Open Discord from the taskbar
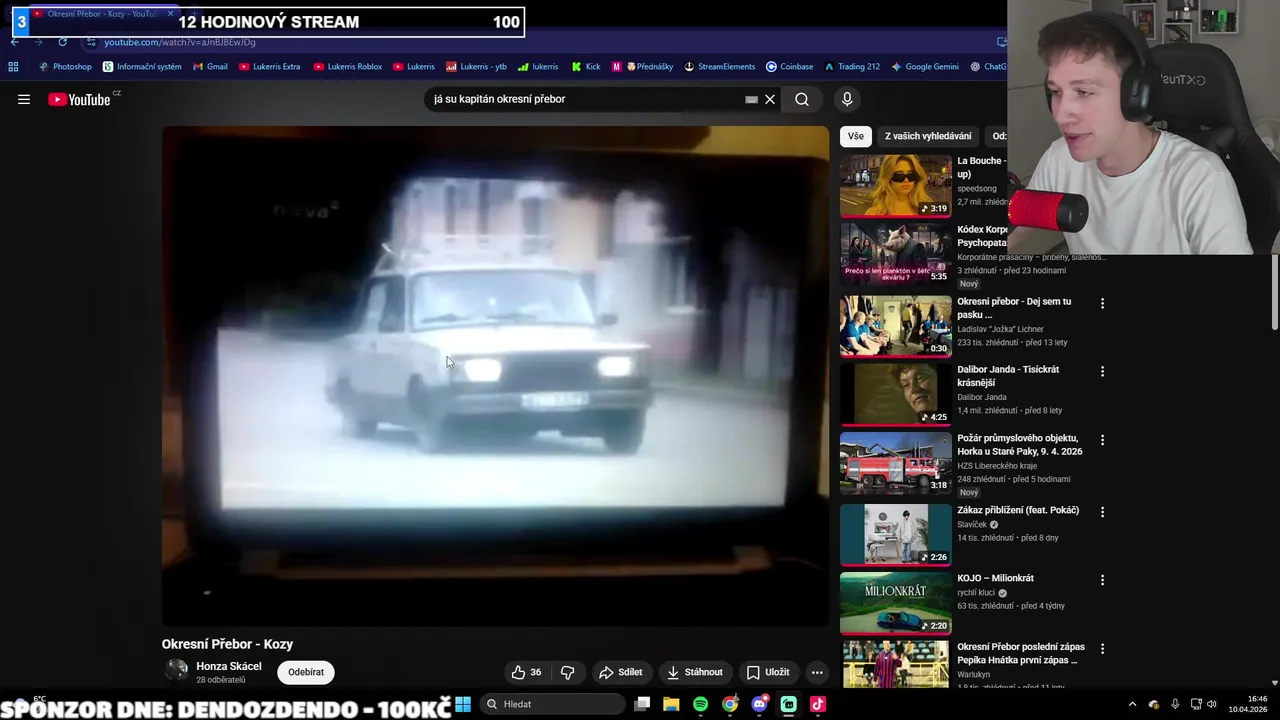The height and width of the screenshot is (720, 1280). (759, 704)
